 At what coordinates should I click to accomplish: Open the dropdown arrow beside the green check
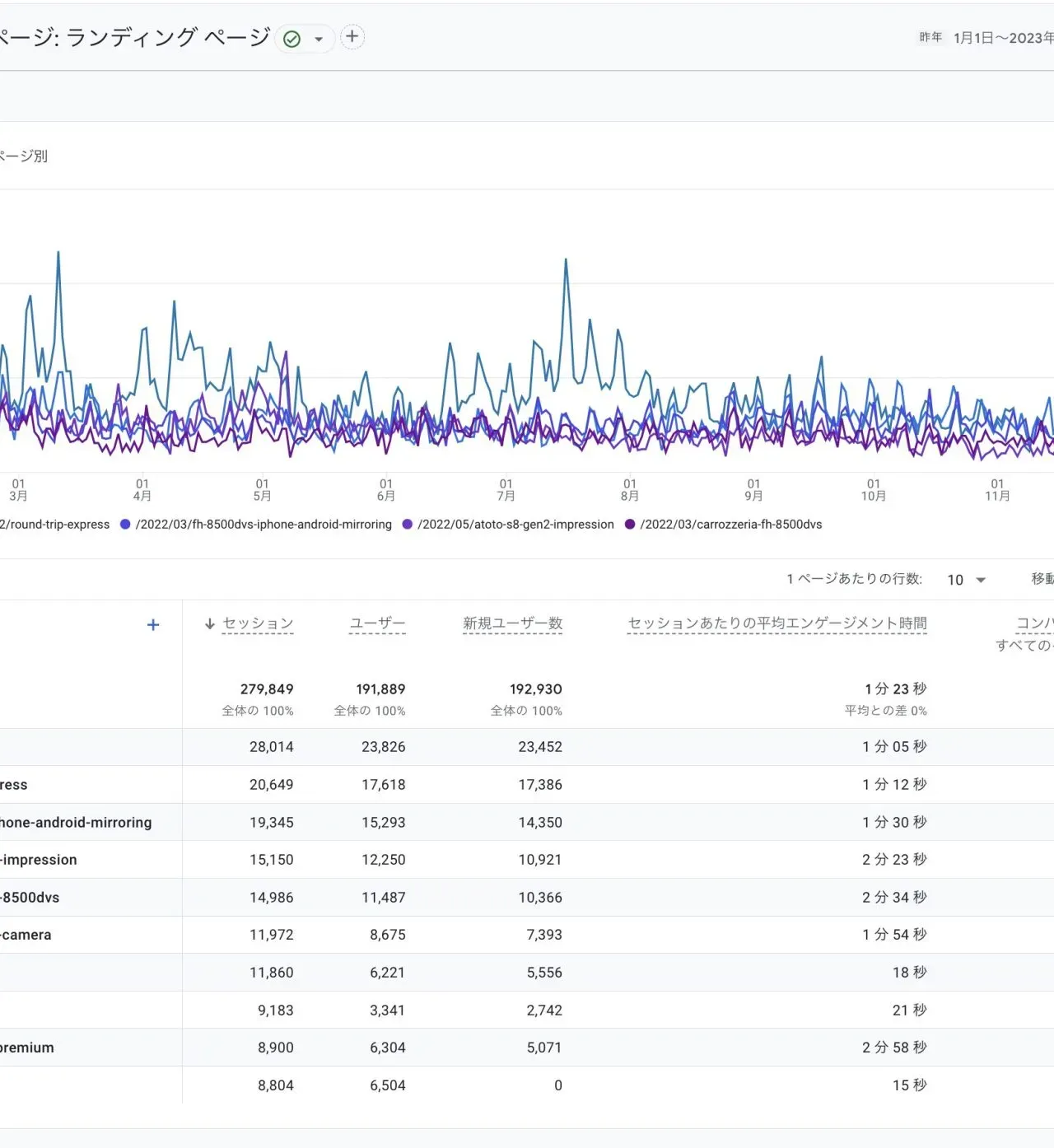(x=319, y=39)
